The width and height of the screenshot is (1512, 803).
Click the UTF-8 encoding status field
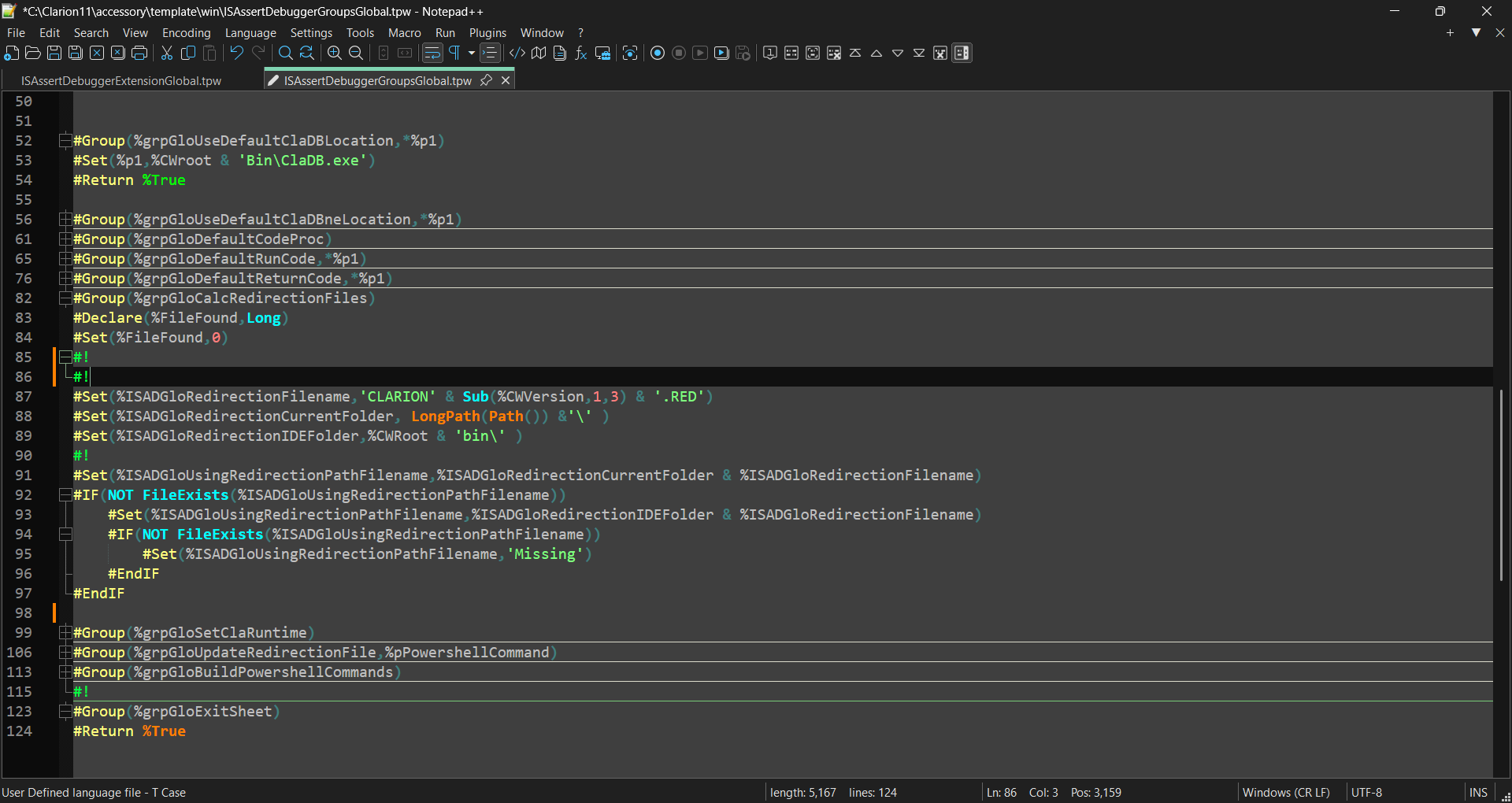pyautogui.click(x=1366, y=793)
